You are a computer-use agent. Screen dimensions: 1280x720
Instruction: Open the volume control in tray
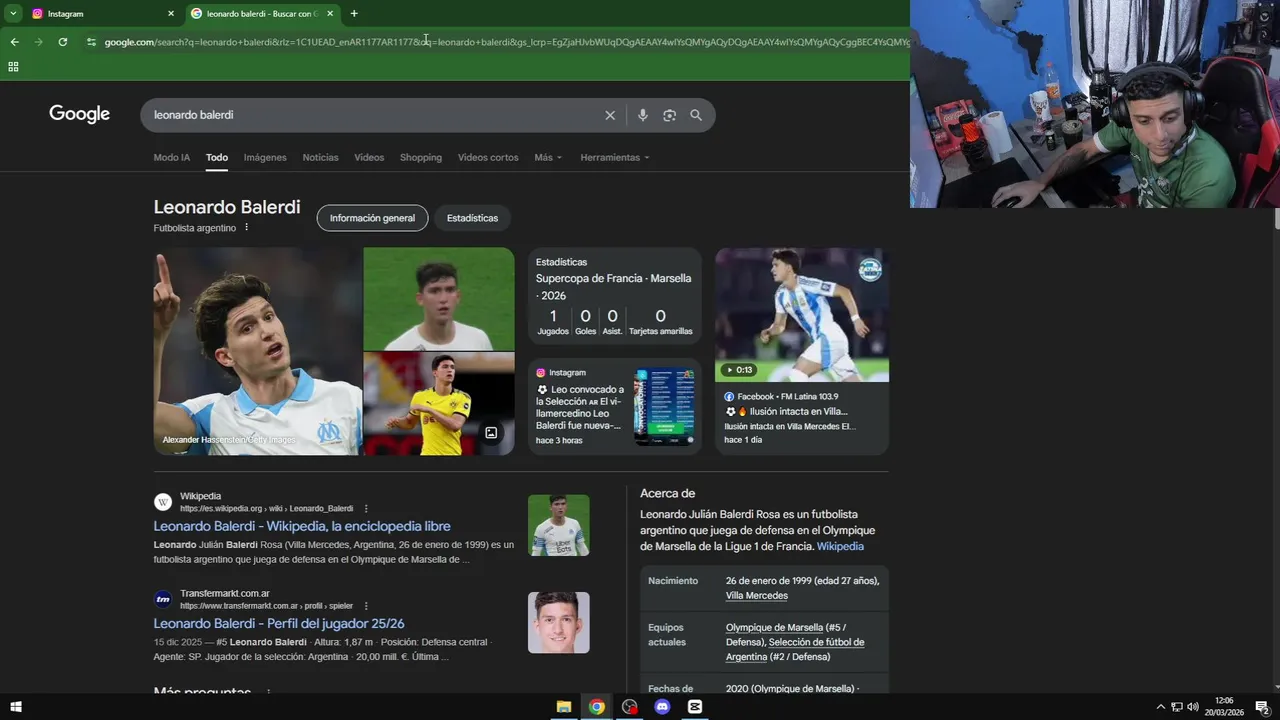pos(1193,707)
